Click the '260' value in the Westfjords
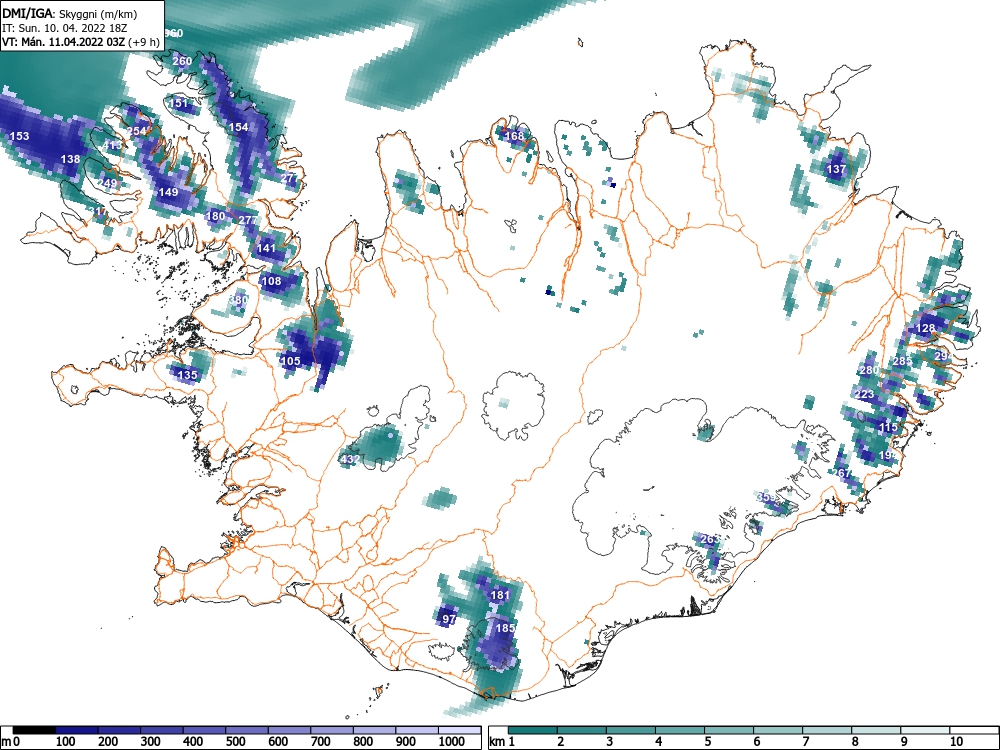Viewport: 1000px width, 750px height. pos(182,61)
